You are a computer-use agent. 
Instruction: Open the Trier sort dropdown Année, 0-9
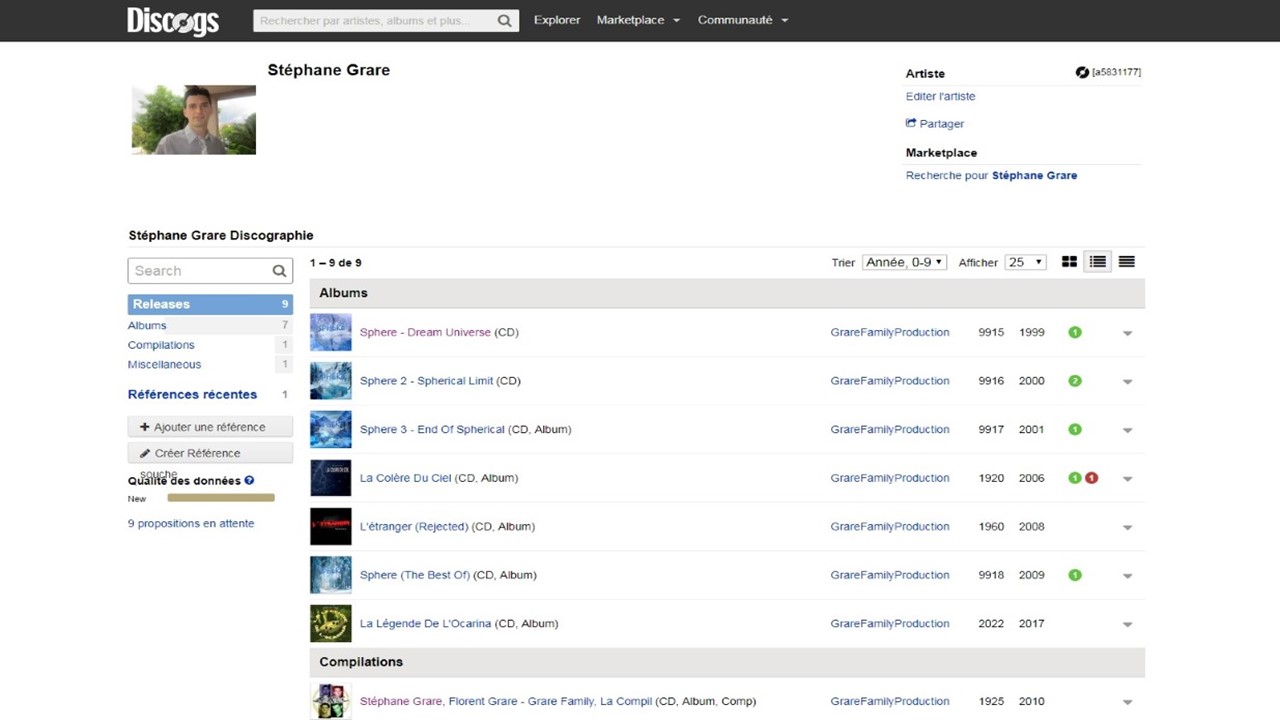[905, 262]
